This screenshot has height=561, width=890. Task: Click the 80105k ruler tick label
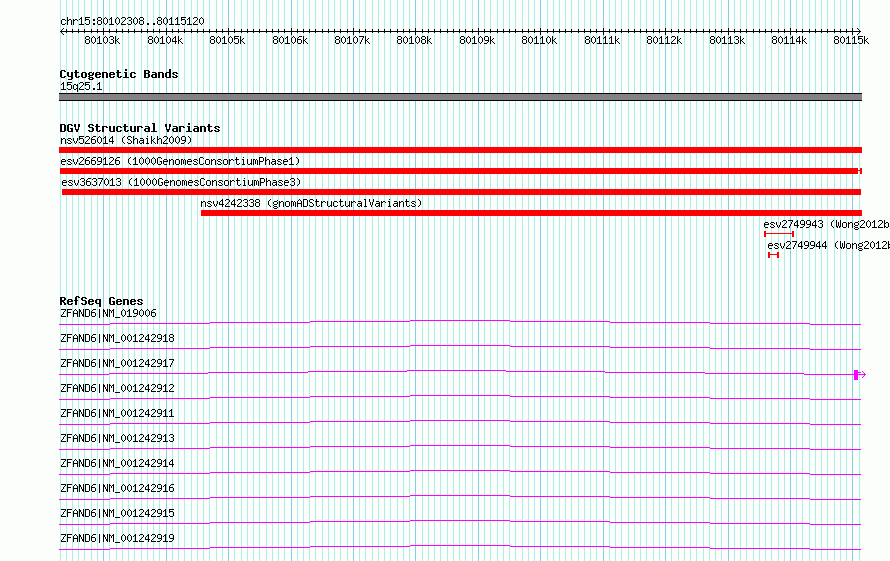(227, 40)
